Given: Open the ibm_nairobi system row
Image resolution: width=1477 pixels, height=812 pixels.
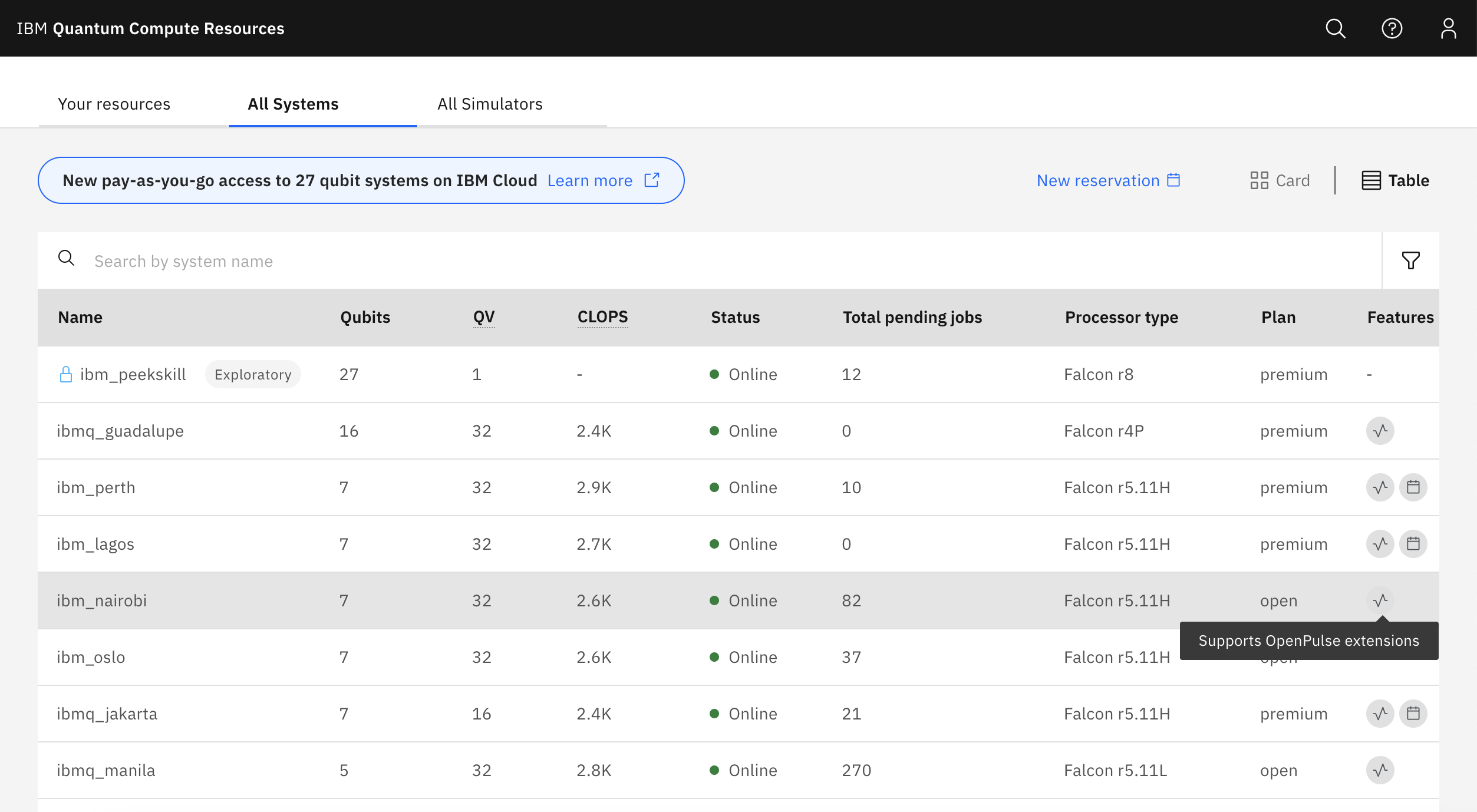Looking at the screenshot, I should [738, 600].
